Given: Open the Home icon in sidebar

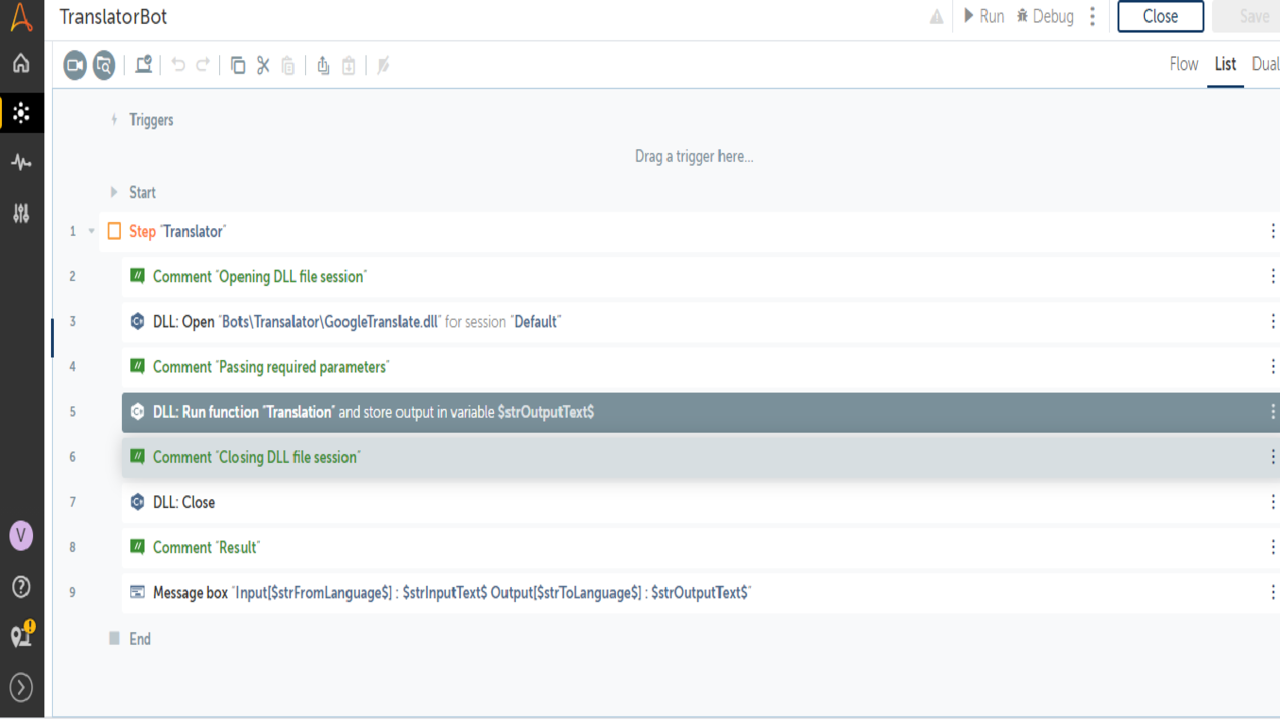Looking at the screenshot, I should point(21,64).
